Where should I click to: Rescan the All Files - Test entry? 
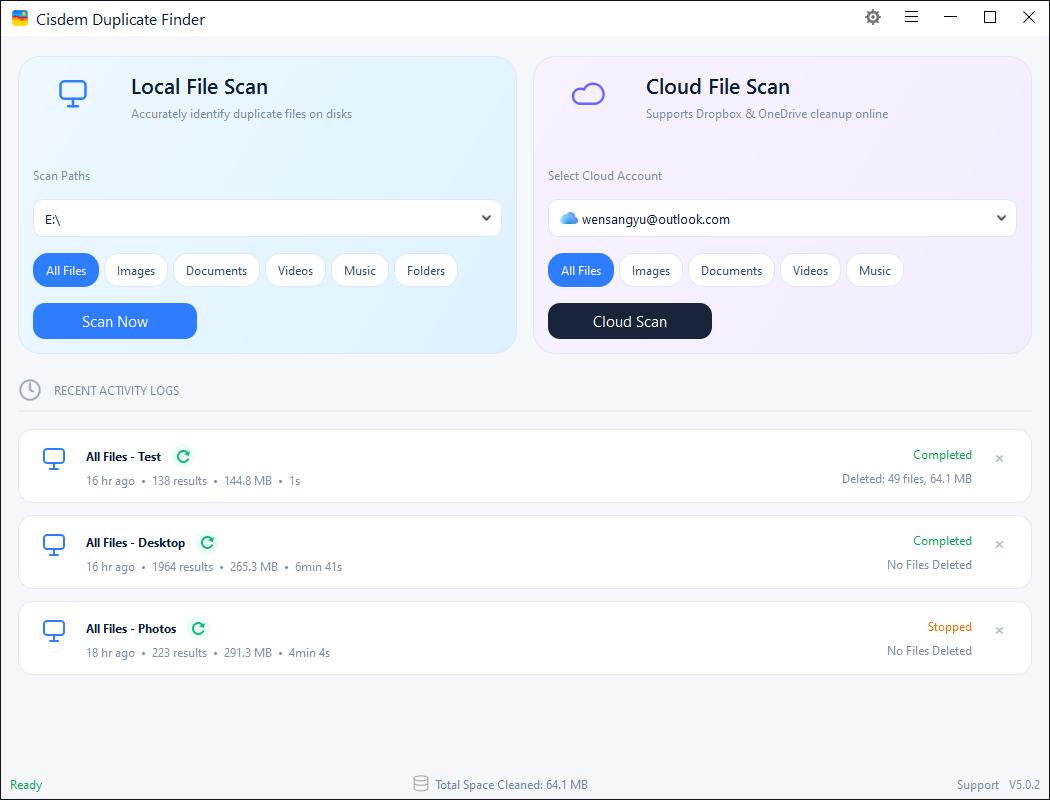click(x=183, y=457)
